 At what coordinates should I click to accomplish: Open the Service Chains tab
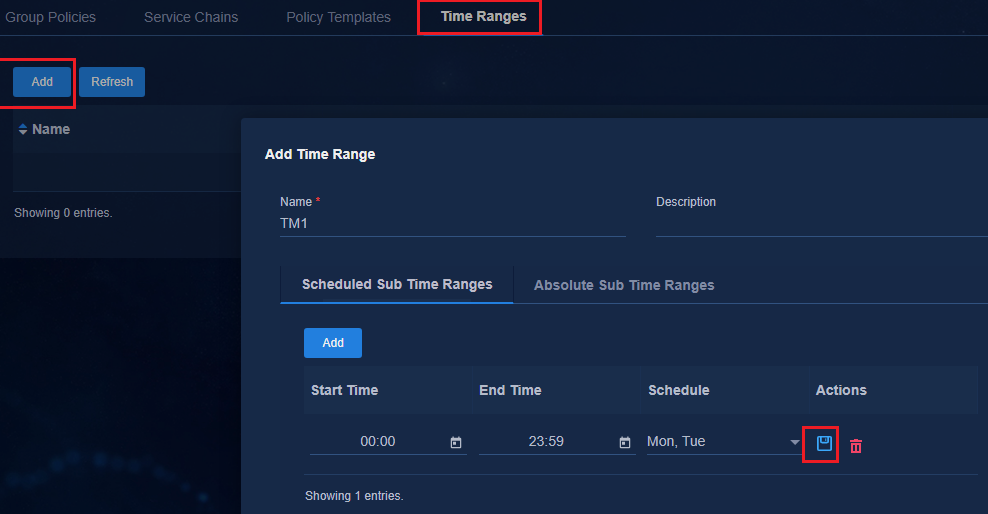click(x=191, y=17)
